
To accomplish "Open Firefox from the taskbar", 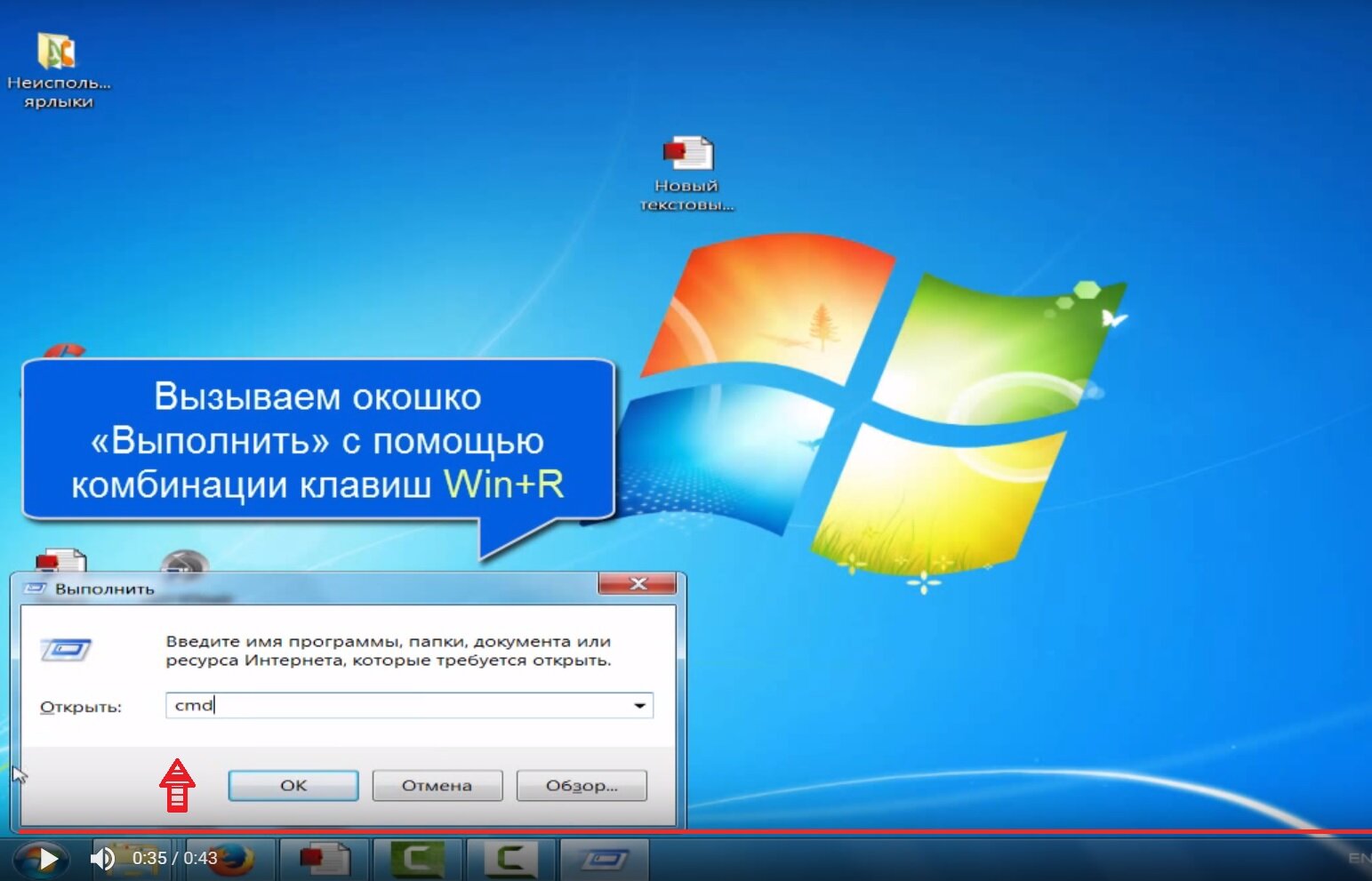I will (x=233, y=859).
